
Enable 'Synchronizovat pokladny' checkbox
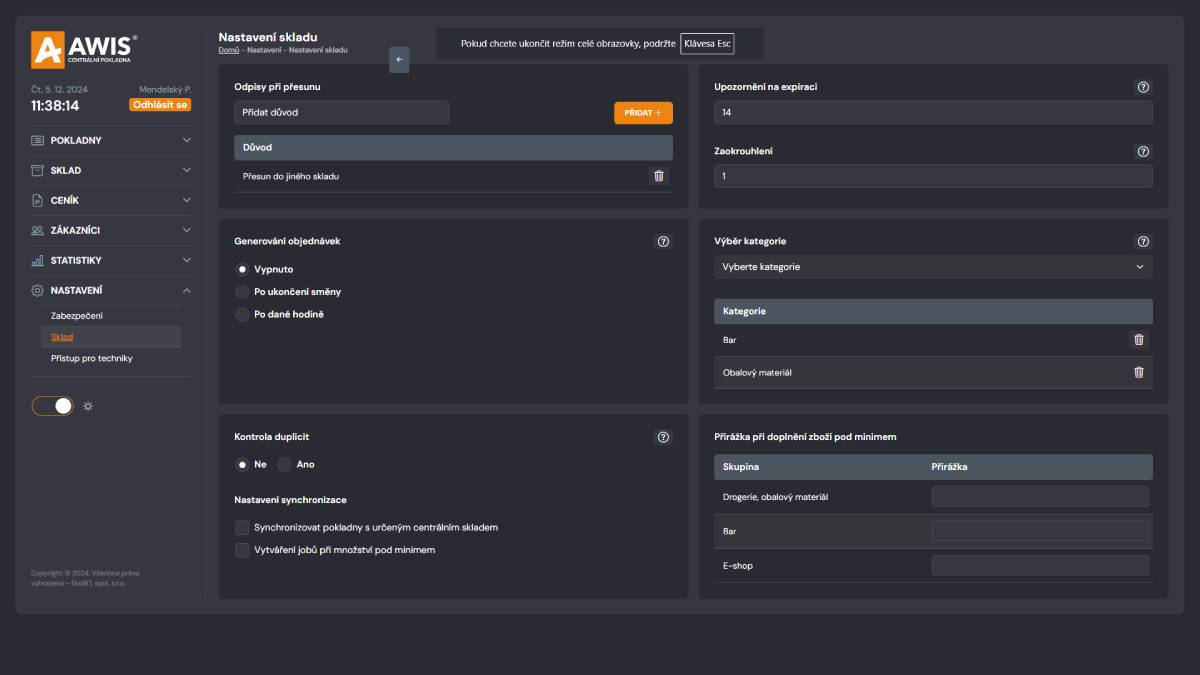tap(242, 527)
